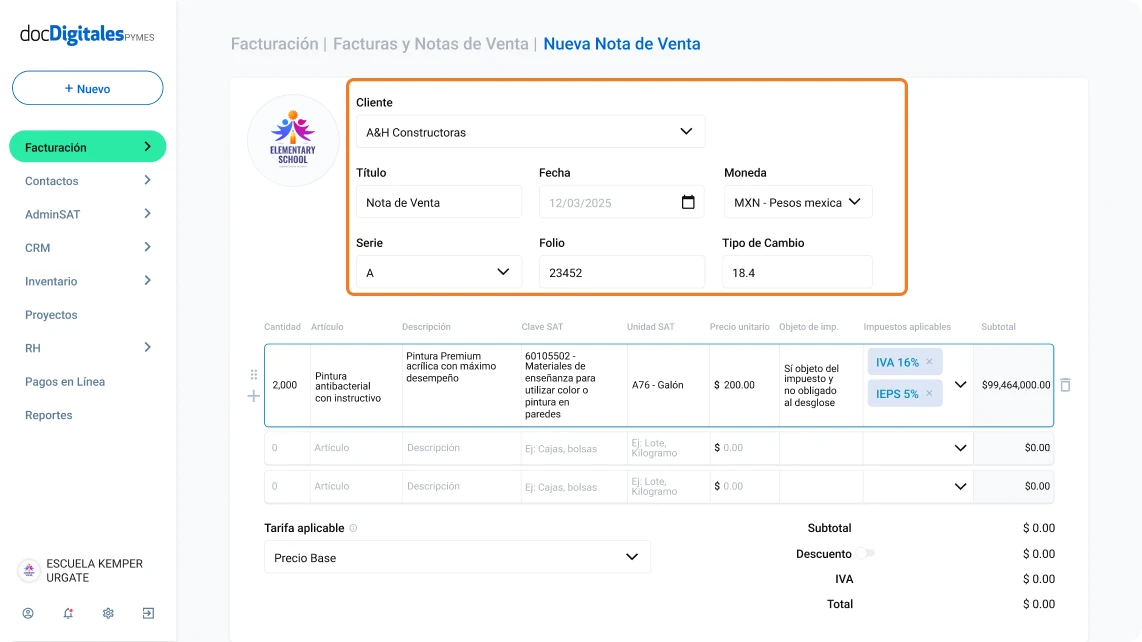The height and width of the screenshot is (642, 1142).
Task: Toggle the Descuento switch
Action: pyautogui.click(x=865, y=553)
